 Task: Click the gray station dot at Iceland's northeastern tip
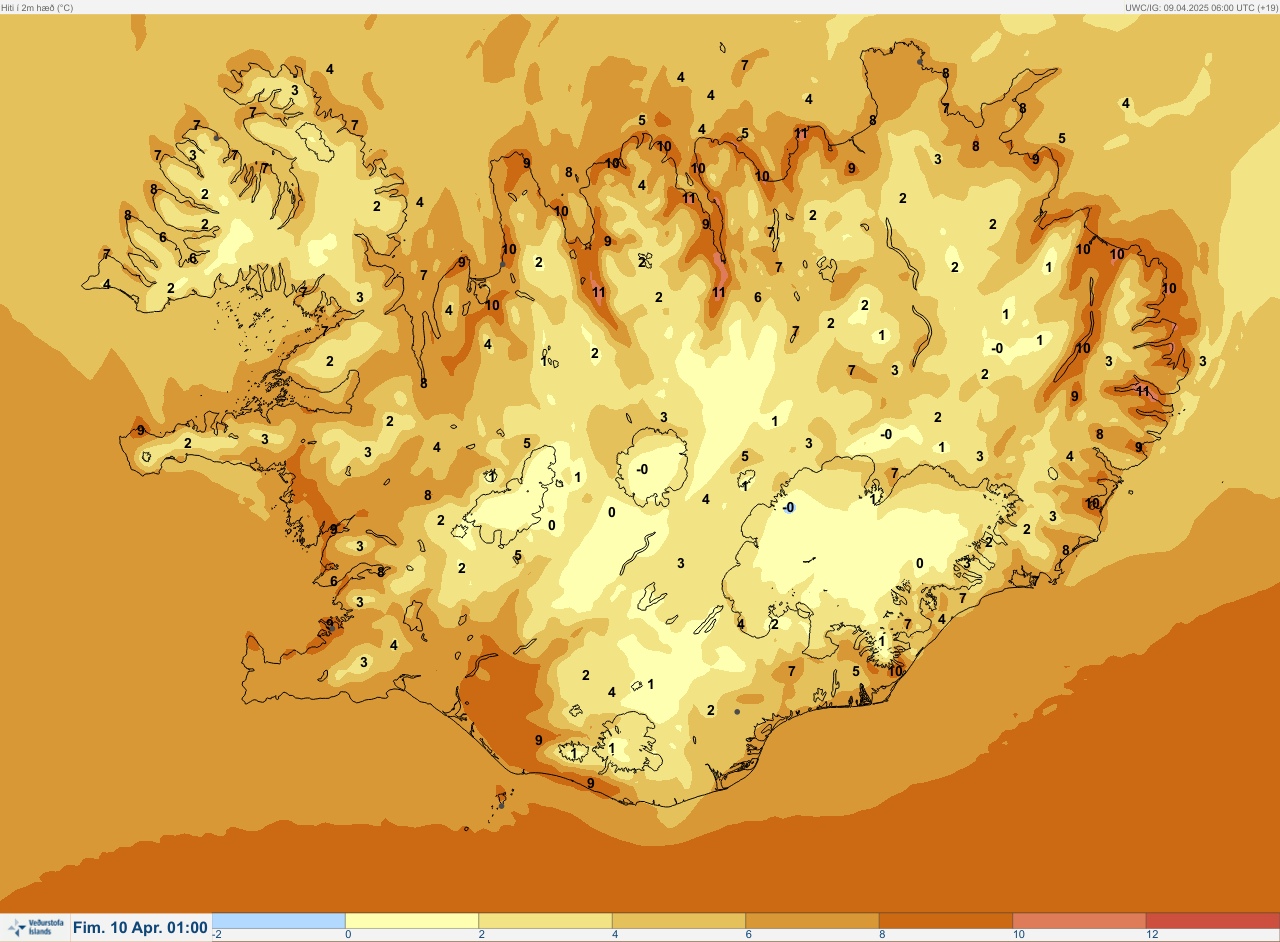point(920,61)
